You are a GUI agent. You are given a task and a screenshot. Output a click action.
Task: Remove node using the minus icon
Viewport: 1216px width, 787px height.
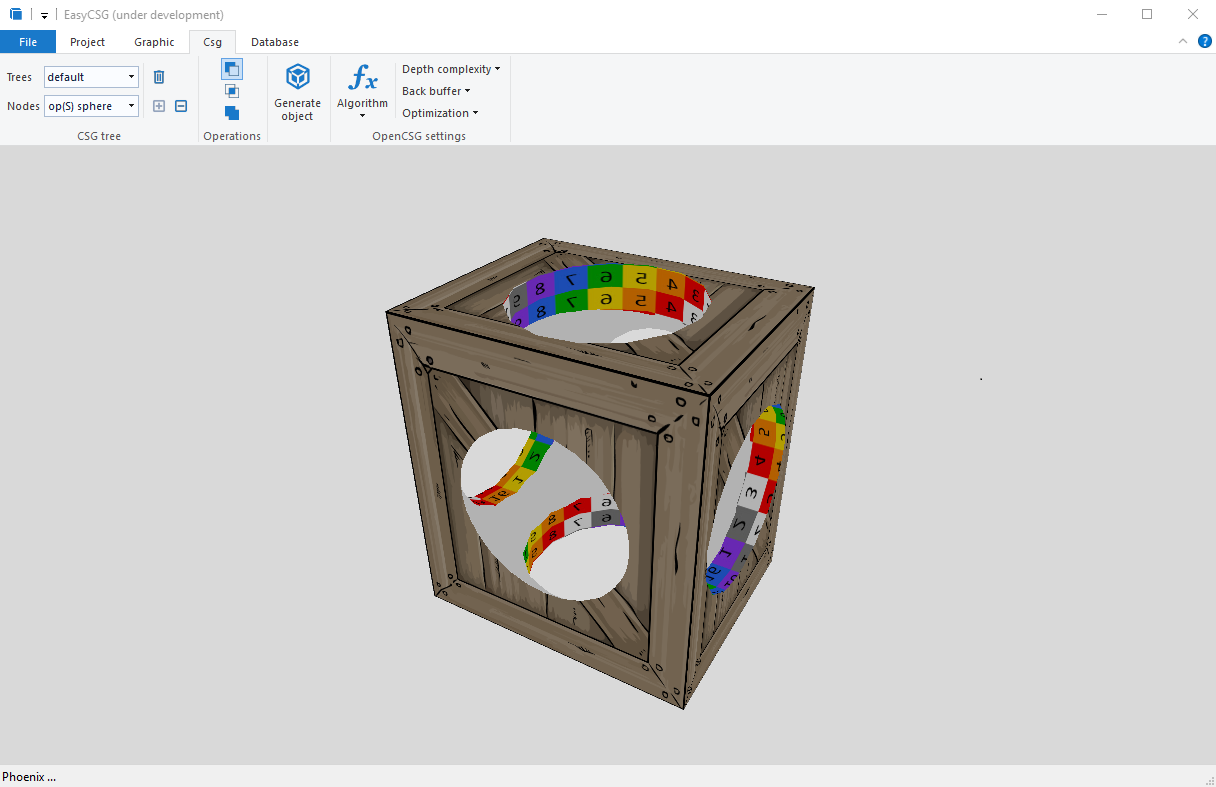pyautogui.click(x=181, y=106)
